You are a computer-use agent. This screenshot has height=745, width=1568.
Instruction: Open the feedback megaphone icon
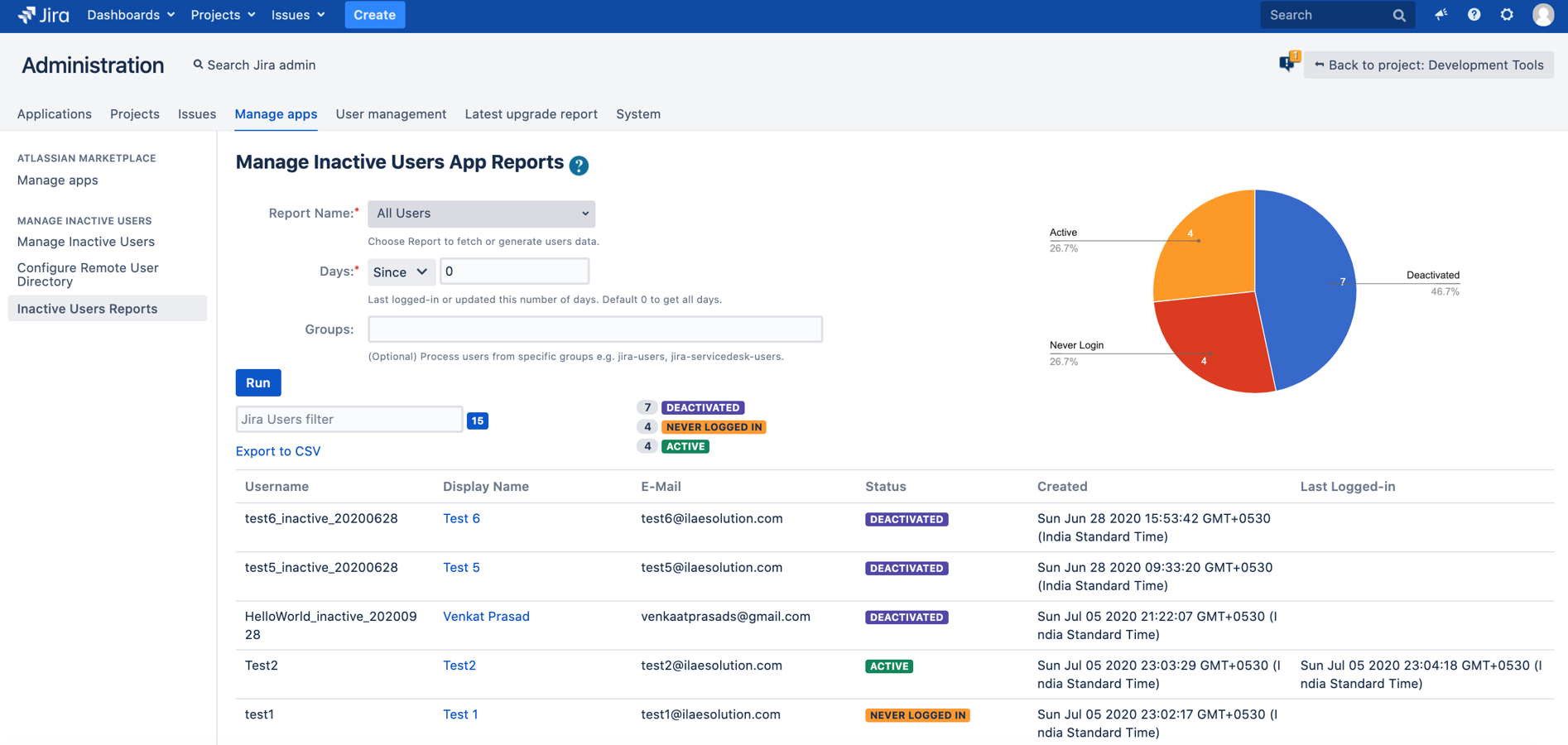click(x=1441, y=14)
